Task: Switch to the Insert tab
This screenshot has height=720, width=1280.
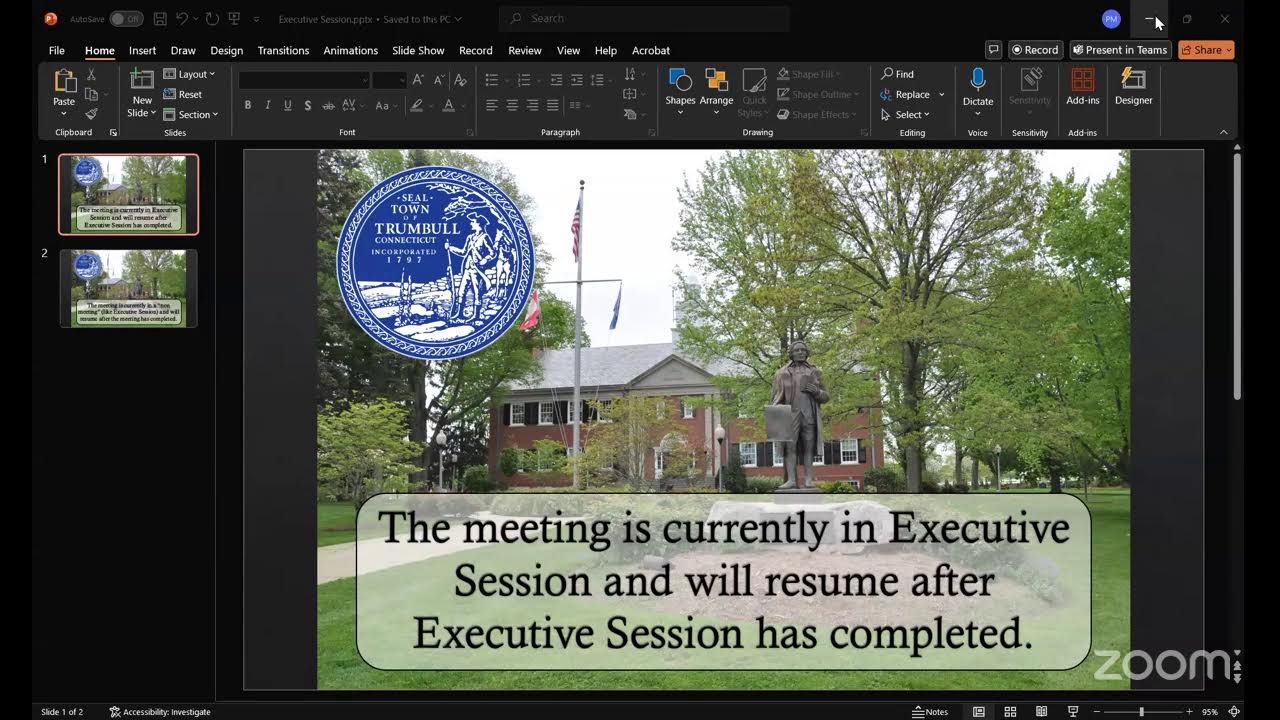Action: (x=142, y=50)
